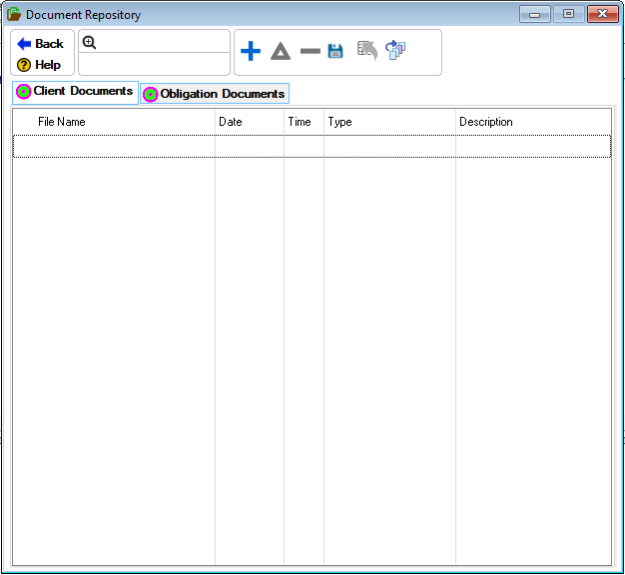625x575 pixels.
Task: Click the Time column header
Action: coord(299,122)
